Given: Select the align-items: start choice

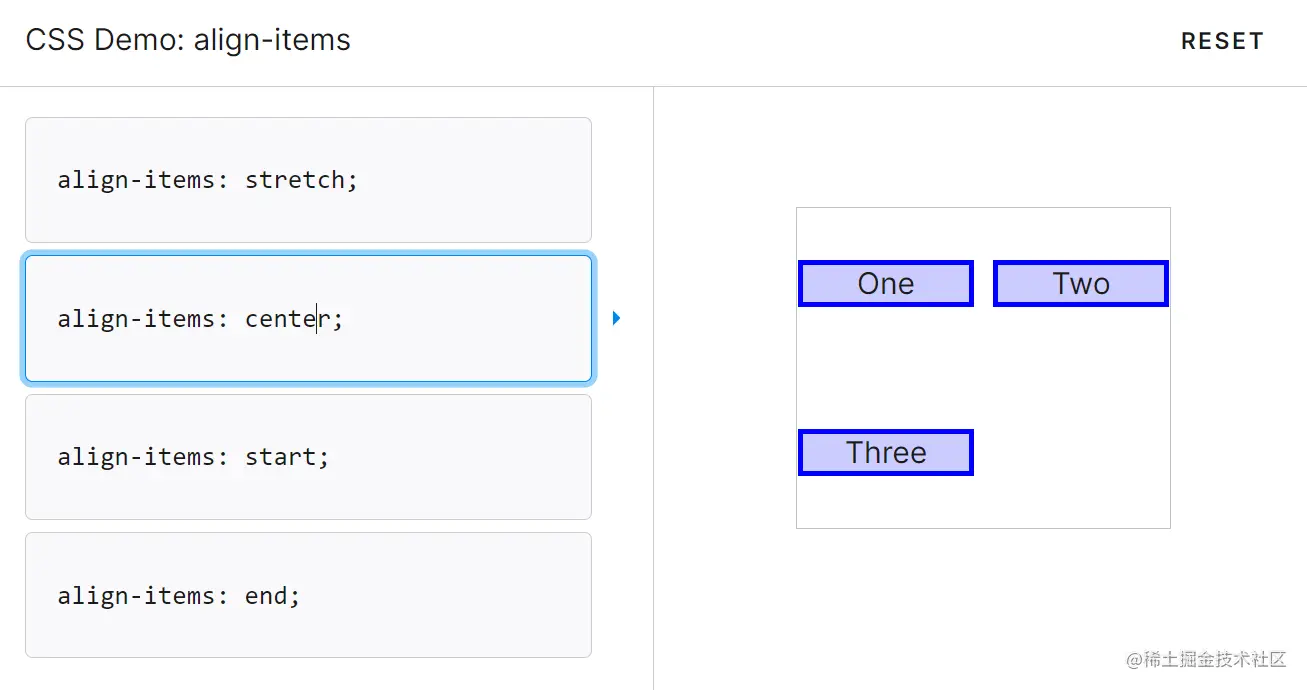Looking at the screenshot, I should pos(308,457).
